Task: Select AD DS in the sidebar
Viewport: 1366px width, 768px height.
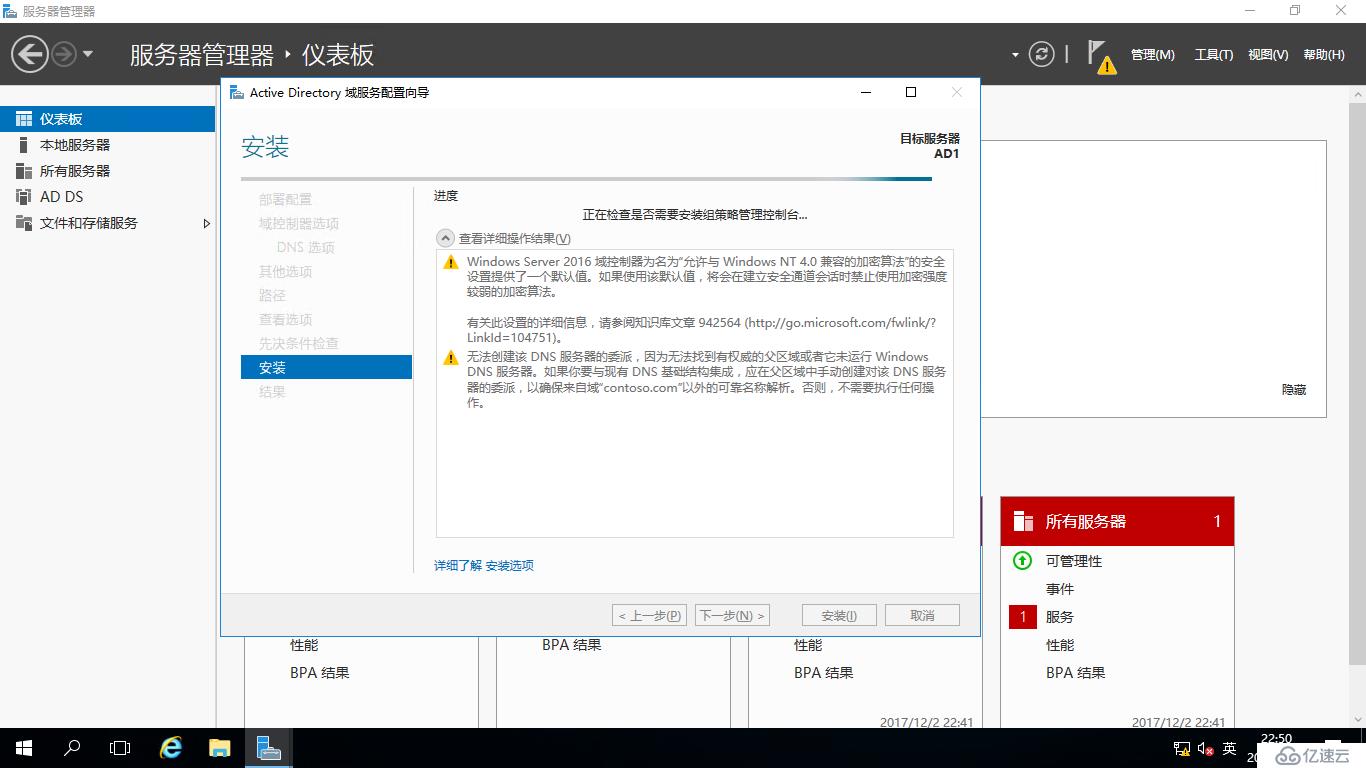Action: point(107,197)
